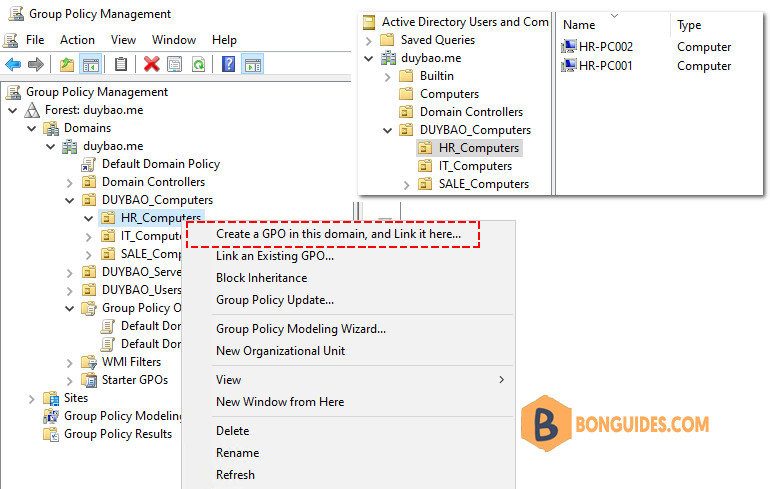This screenshot has width=770, height=489.
Task: Expand SALE_Computers in AD window
Action: [x=407, y=185]
